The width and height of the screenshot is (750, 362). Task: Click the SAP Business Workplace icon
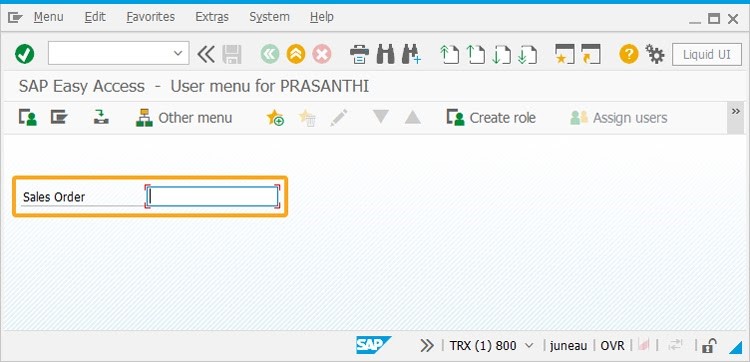click(101, 117)
